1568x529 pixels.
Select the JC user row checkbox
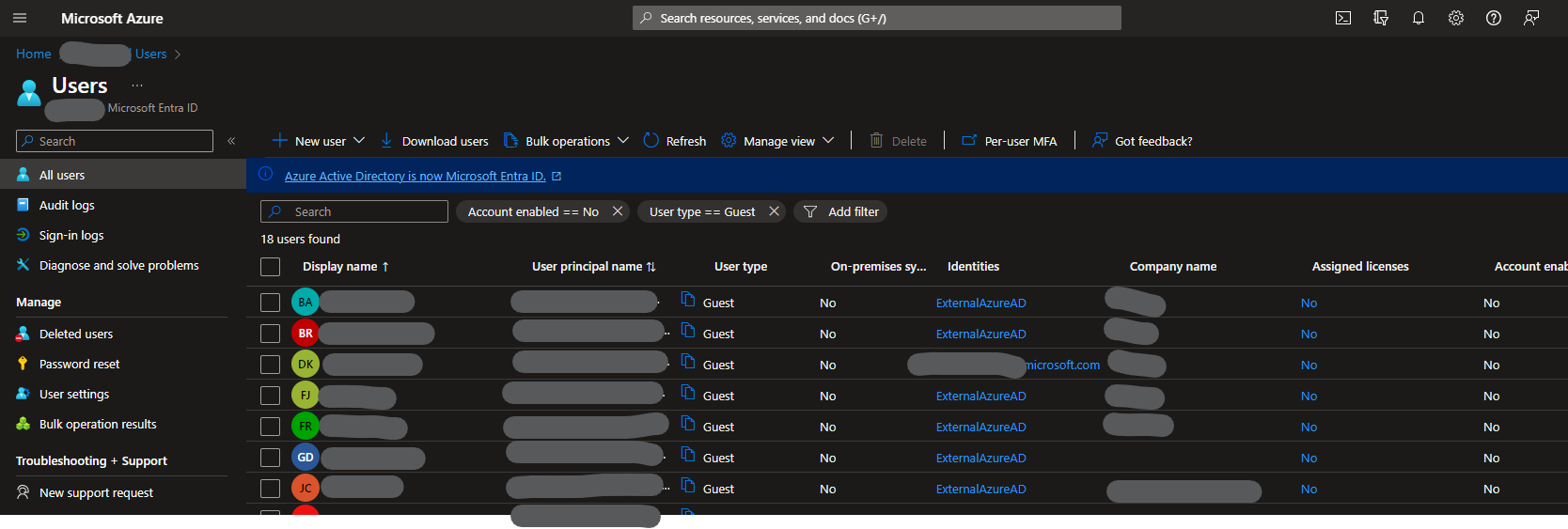coord(271,489)
